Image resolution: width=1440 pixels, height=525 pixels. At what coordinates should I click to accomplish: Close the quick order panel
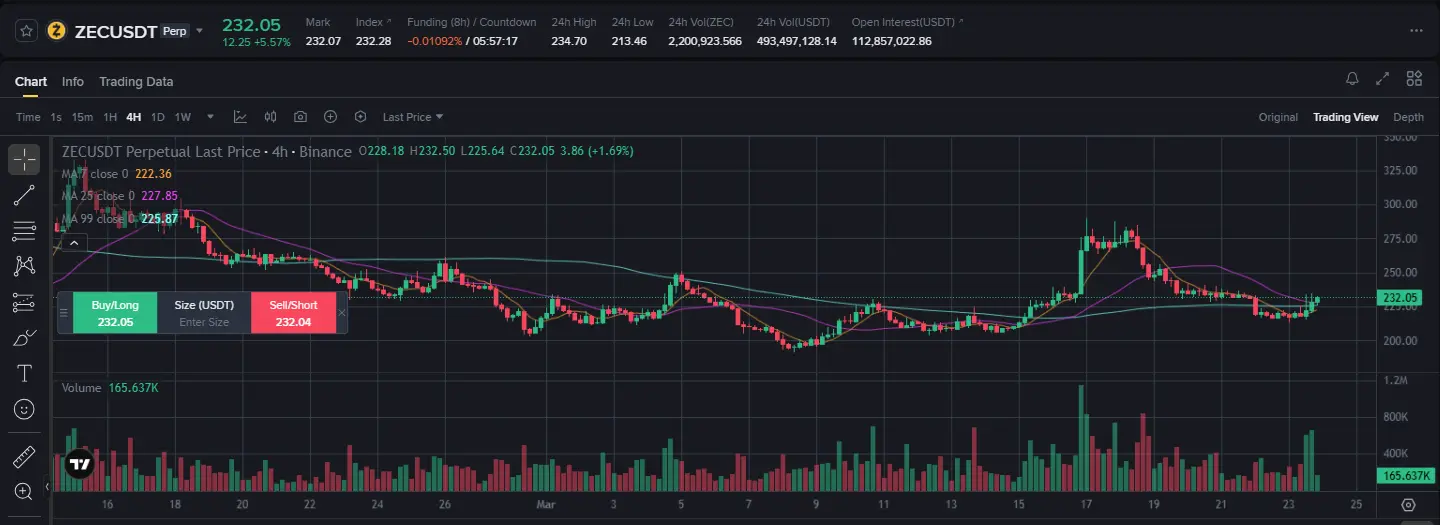(x=342, y=312)
